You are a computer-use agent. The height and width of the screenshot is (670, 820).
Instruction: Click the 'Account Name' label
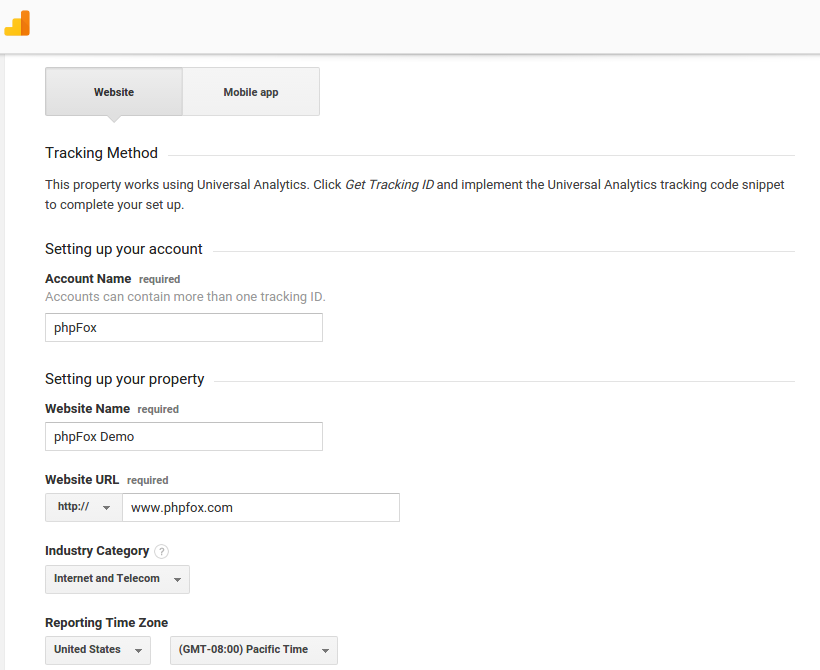click(x=88, y=279)
